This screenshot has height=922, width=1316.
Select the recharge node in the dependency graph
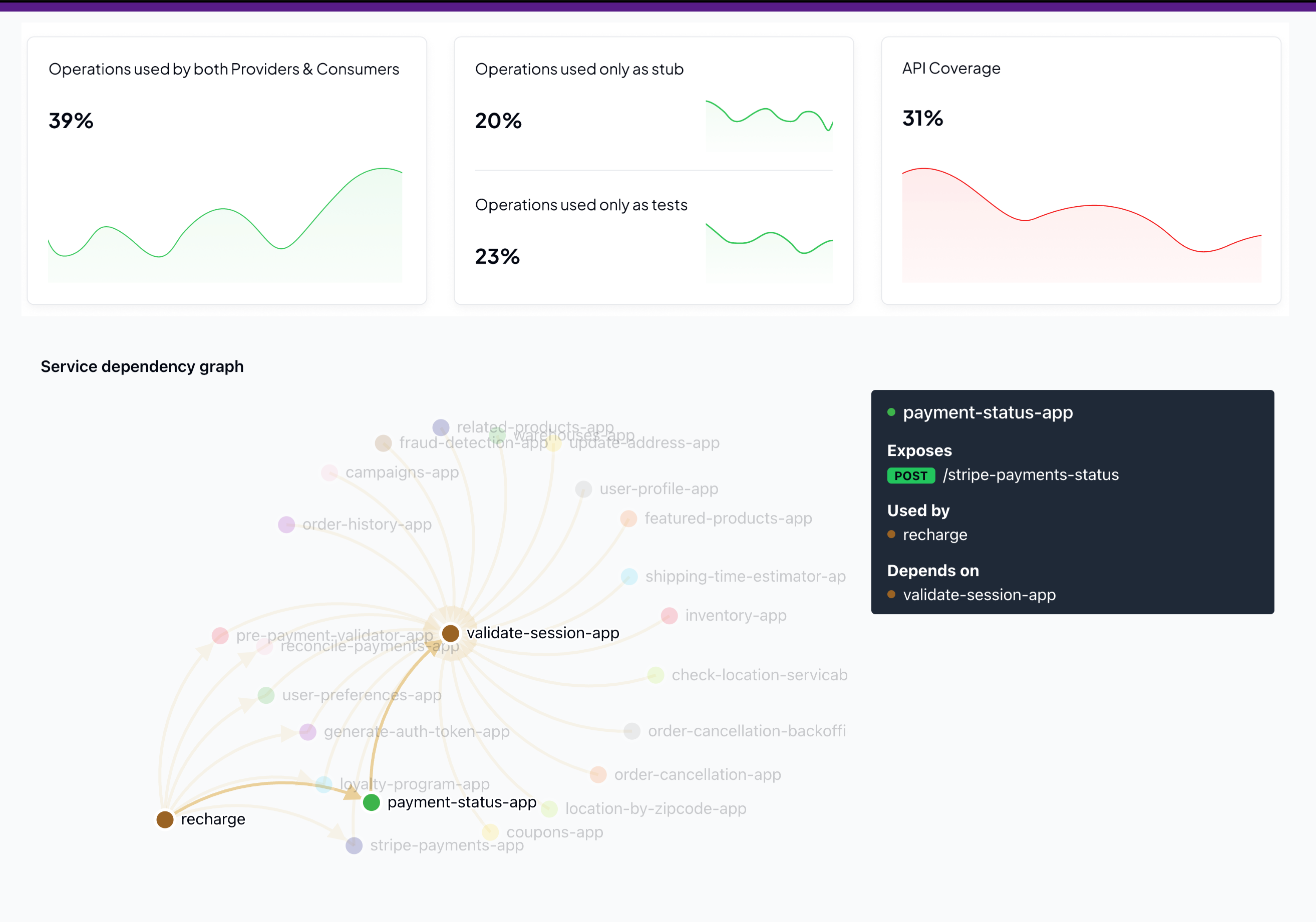166,819
